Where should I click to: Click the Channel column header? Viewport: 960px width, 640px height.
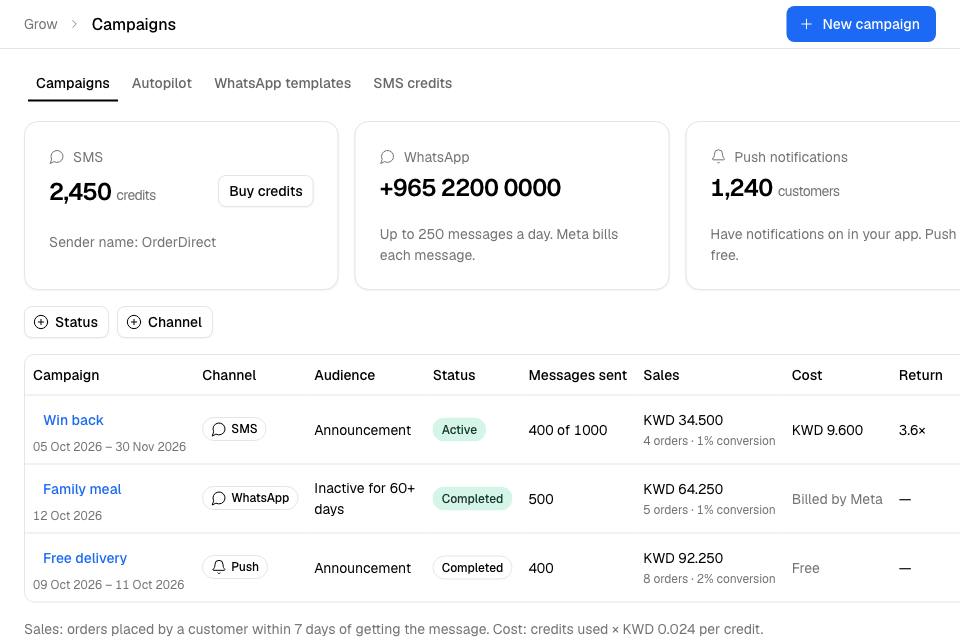[x=229, y=375]
